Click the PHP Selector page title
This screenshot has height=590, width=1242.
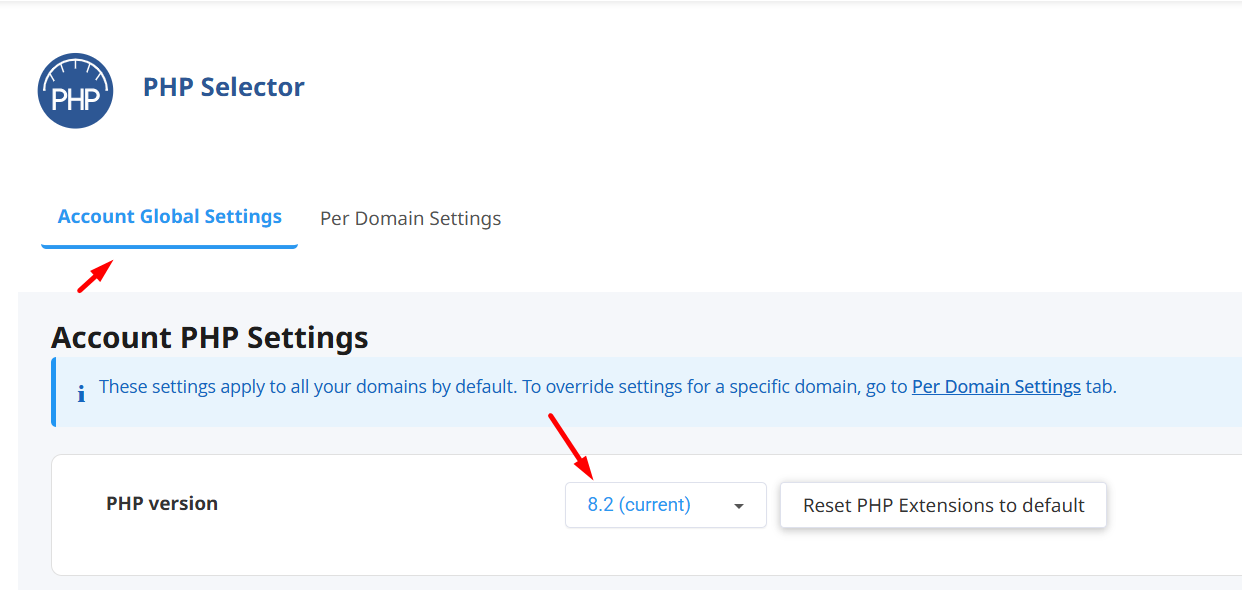pos(223,88)
